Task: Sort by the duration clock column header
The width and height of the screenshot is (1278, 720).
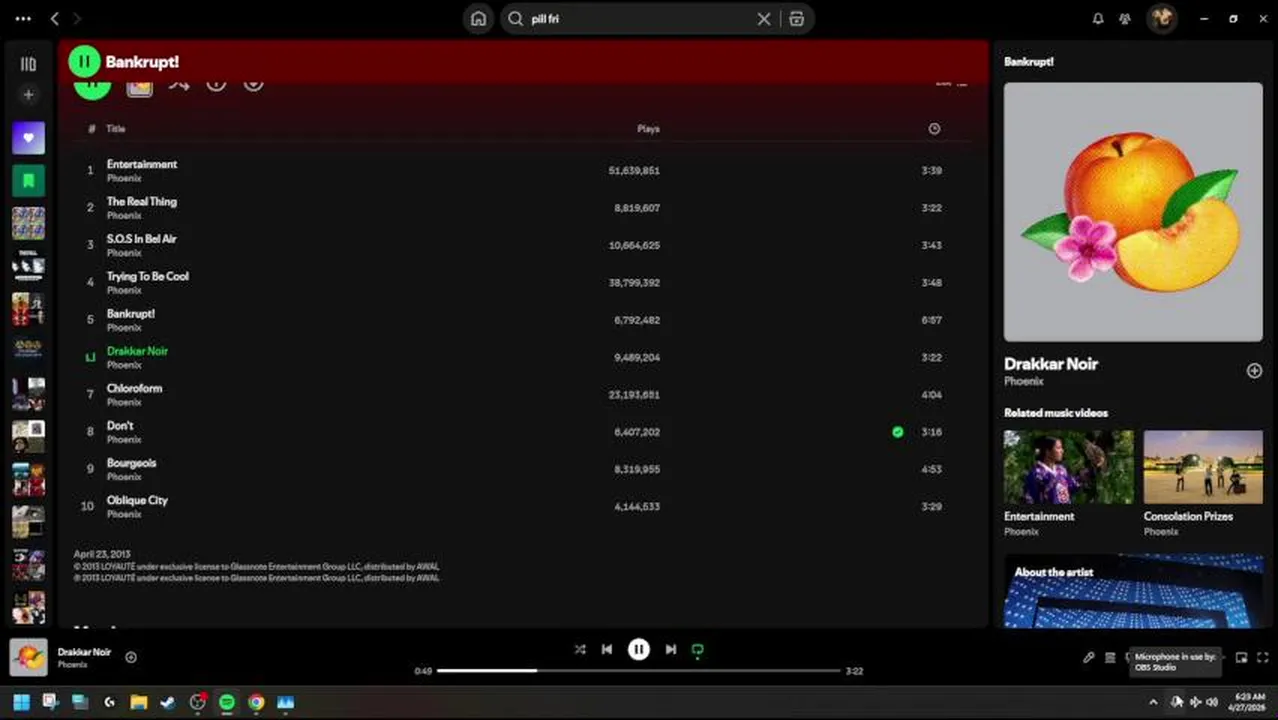Action: click(x=934, y=129)
